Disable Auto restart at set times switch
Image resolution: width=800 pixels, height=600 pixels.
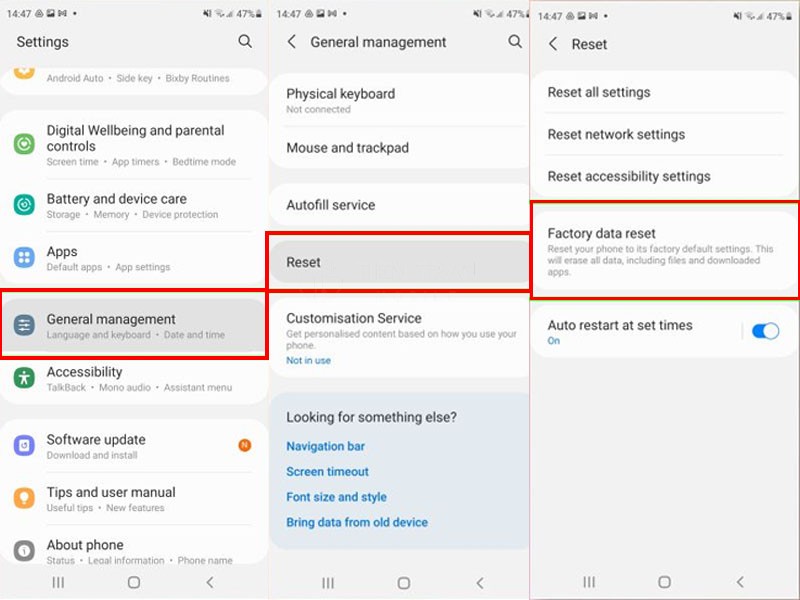pos(765,331)
